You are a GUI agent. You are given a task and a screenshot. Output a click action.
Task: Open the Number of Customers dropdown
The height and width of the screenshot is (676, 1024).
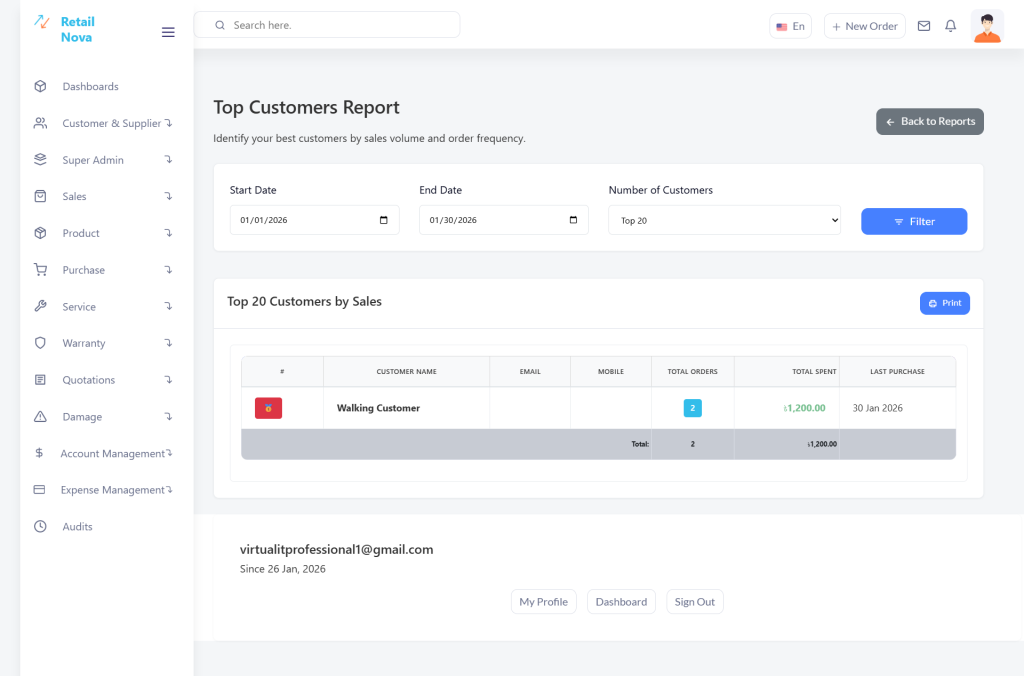pyautogui.click(x=724, y=220)
